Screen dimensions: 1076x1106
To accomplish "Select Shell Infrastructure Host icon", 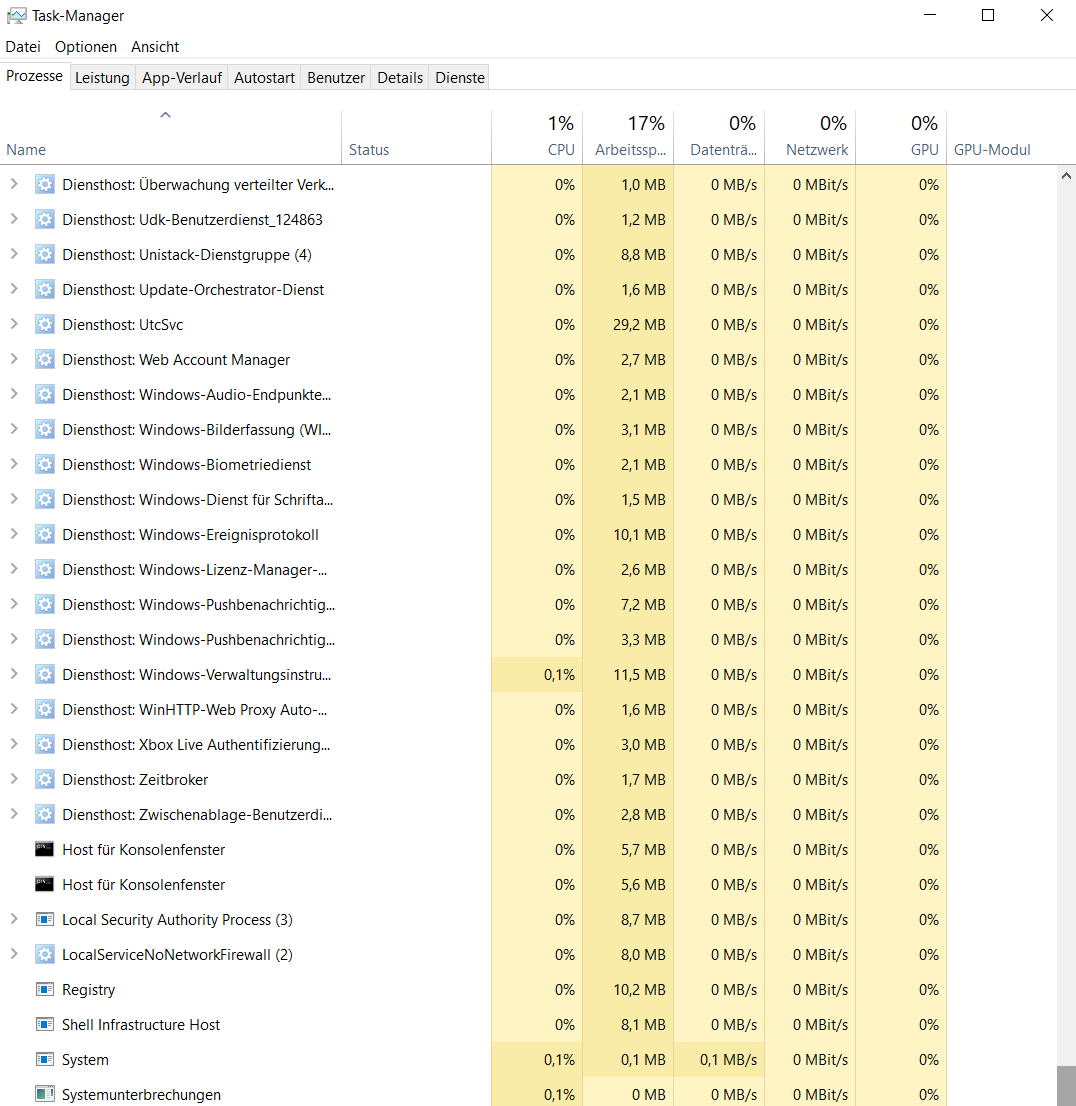I will pyautogui.click(x=44, y=1025).
